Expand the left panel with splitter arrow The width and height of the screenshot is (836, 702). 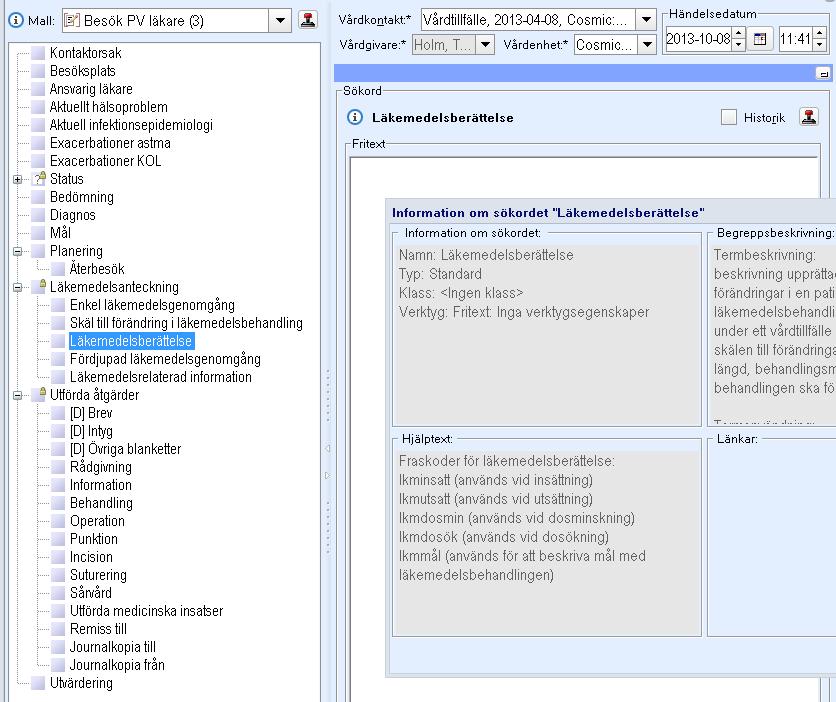[x=327, y=475]
